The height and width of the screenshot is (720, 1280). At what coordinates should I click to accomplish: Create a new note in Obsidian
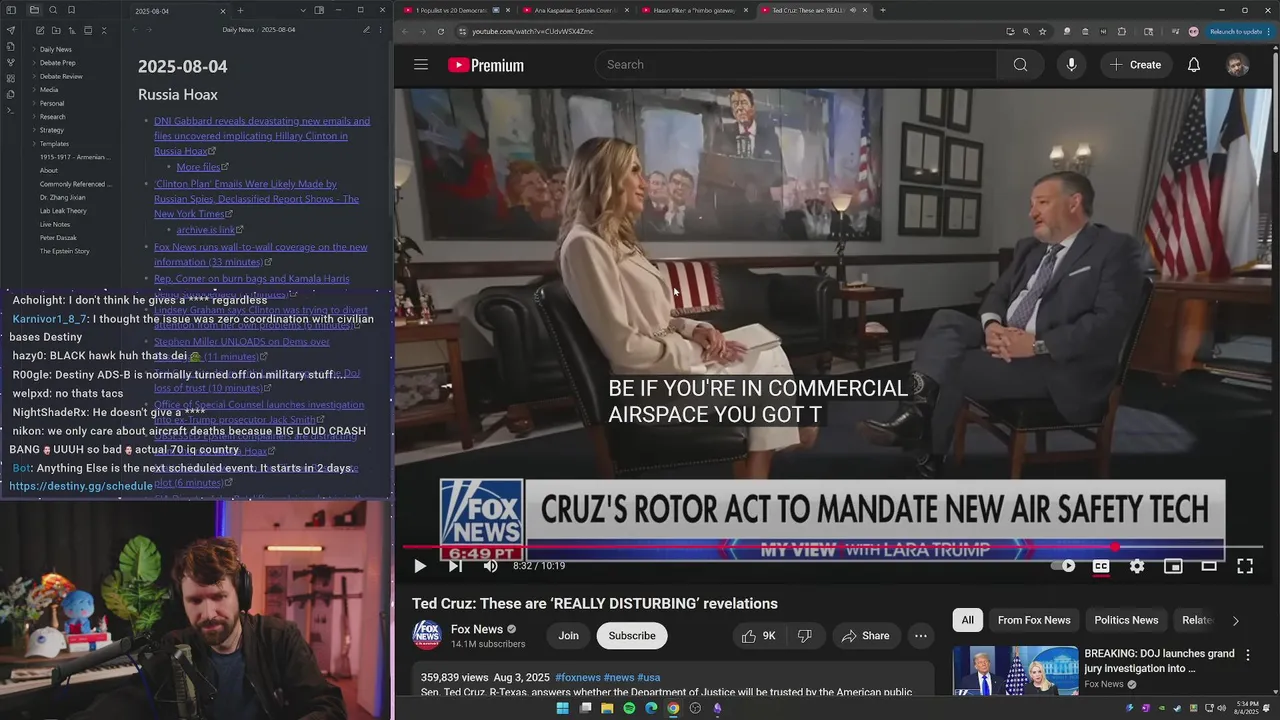pyautogui.click(x=40, y=31)
